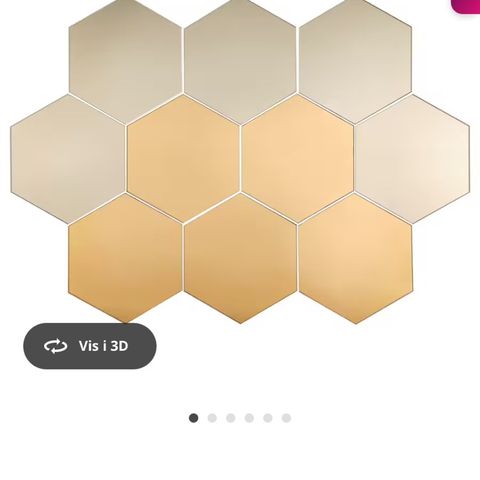Image resolution: width=480 pixels, height=480 pixels.
Task: Go to the second image dot
Action: coord(212,418)
